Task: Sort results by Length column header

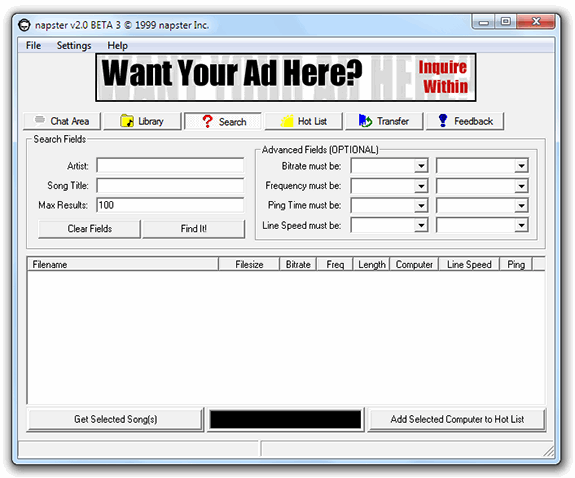Action: click(371, 264)
